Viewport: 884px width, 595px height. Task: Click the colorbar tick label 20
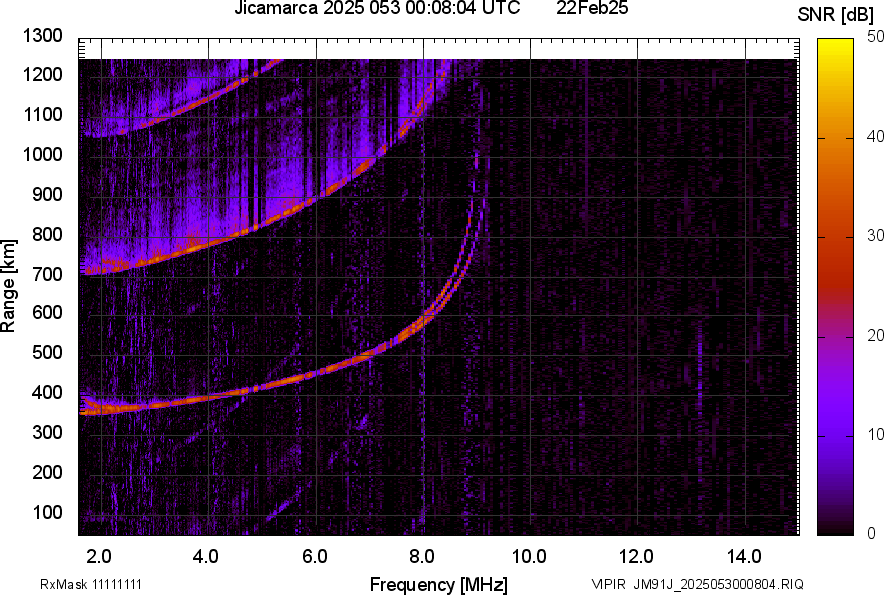876,335
